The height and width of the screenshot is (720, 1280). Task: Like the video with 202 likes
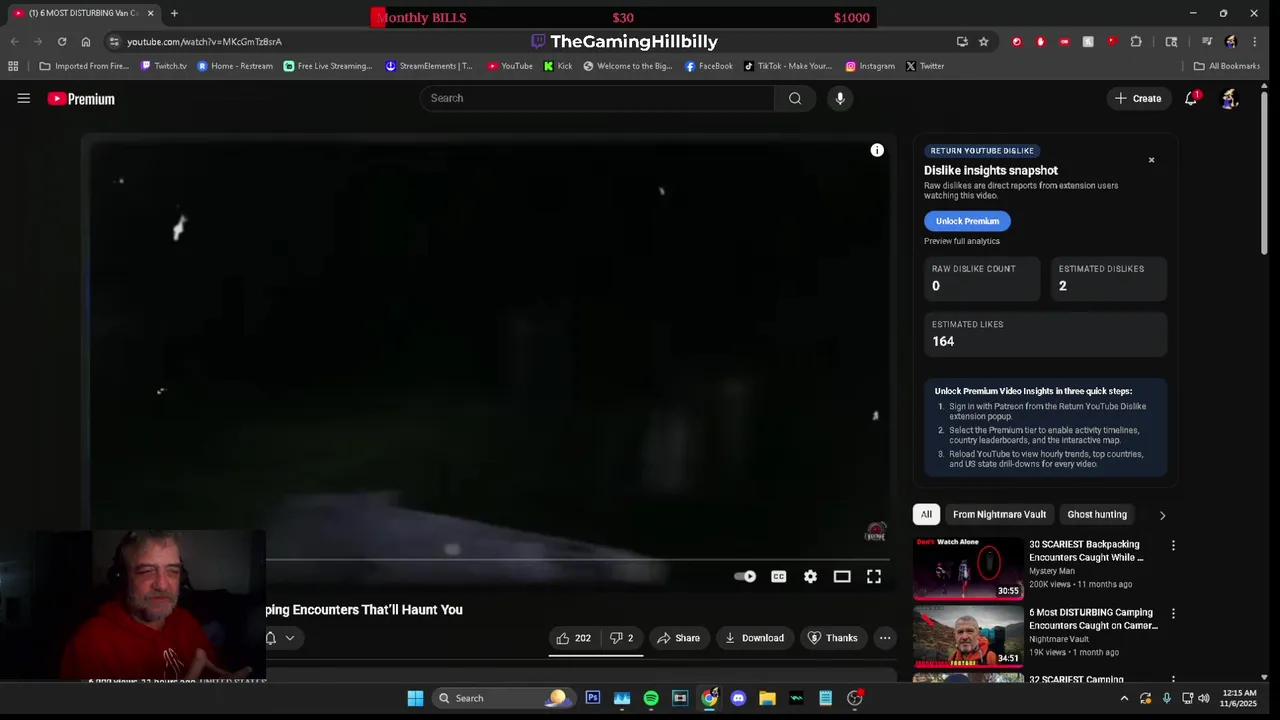(574, 638)
